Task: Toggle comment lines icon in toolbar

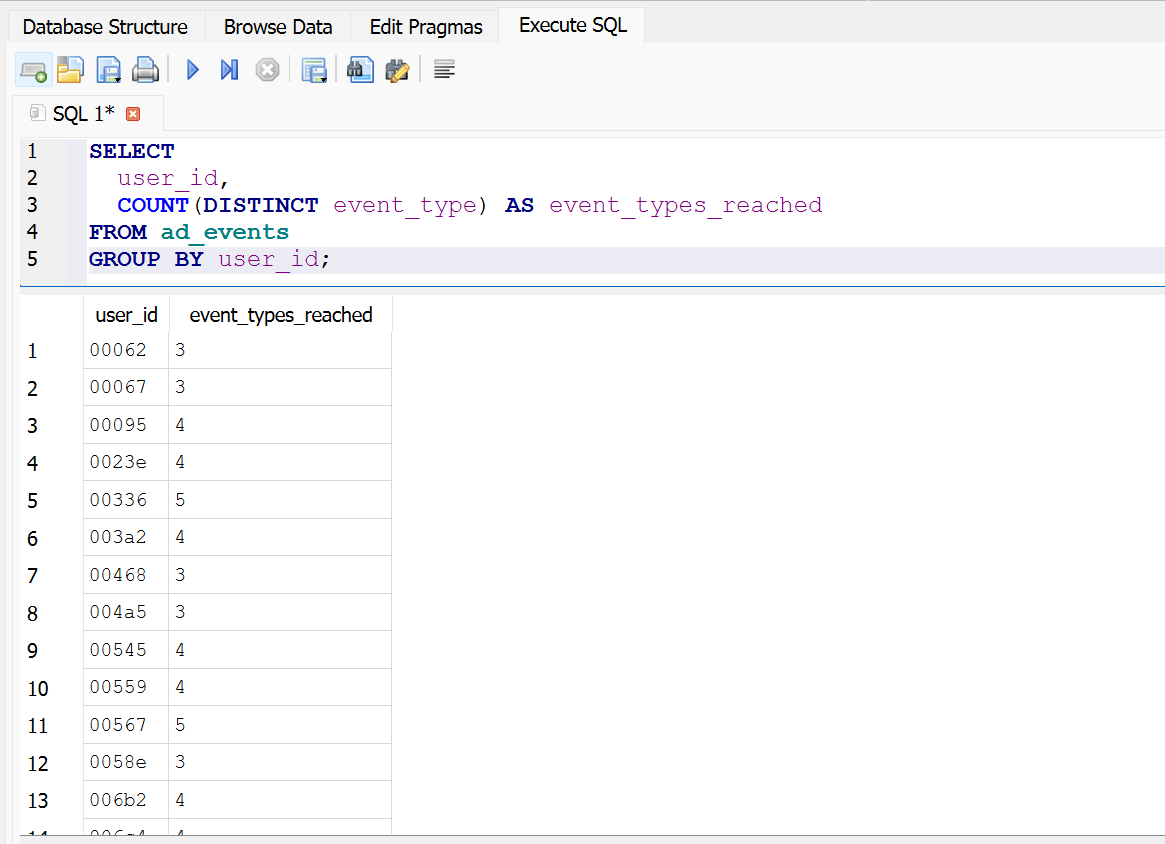Action: point(445,70)
